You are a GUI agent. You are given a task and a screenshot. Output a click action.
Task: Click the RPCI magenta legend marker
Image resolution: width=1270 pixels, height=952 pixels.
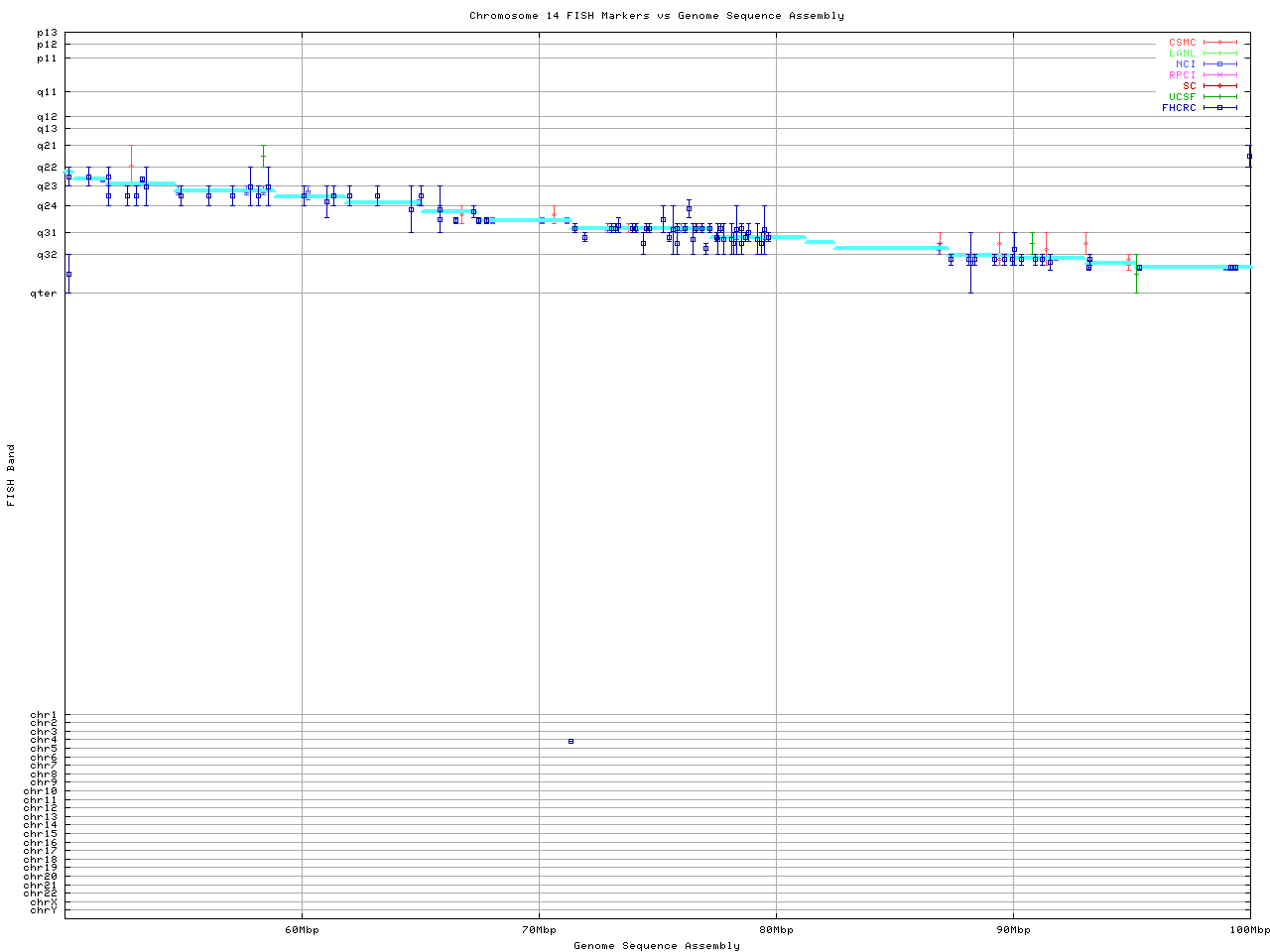pyautogui.click(x=1219, y=75)
